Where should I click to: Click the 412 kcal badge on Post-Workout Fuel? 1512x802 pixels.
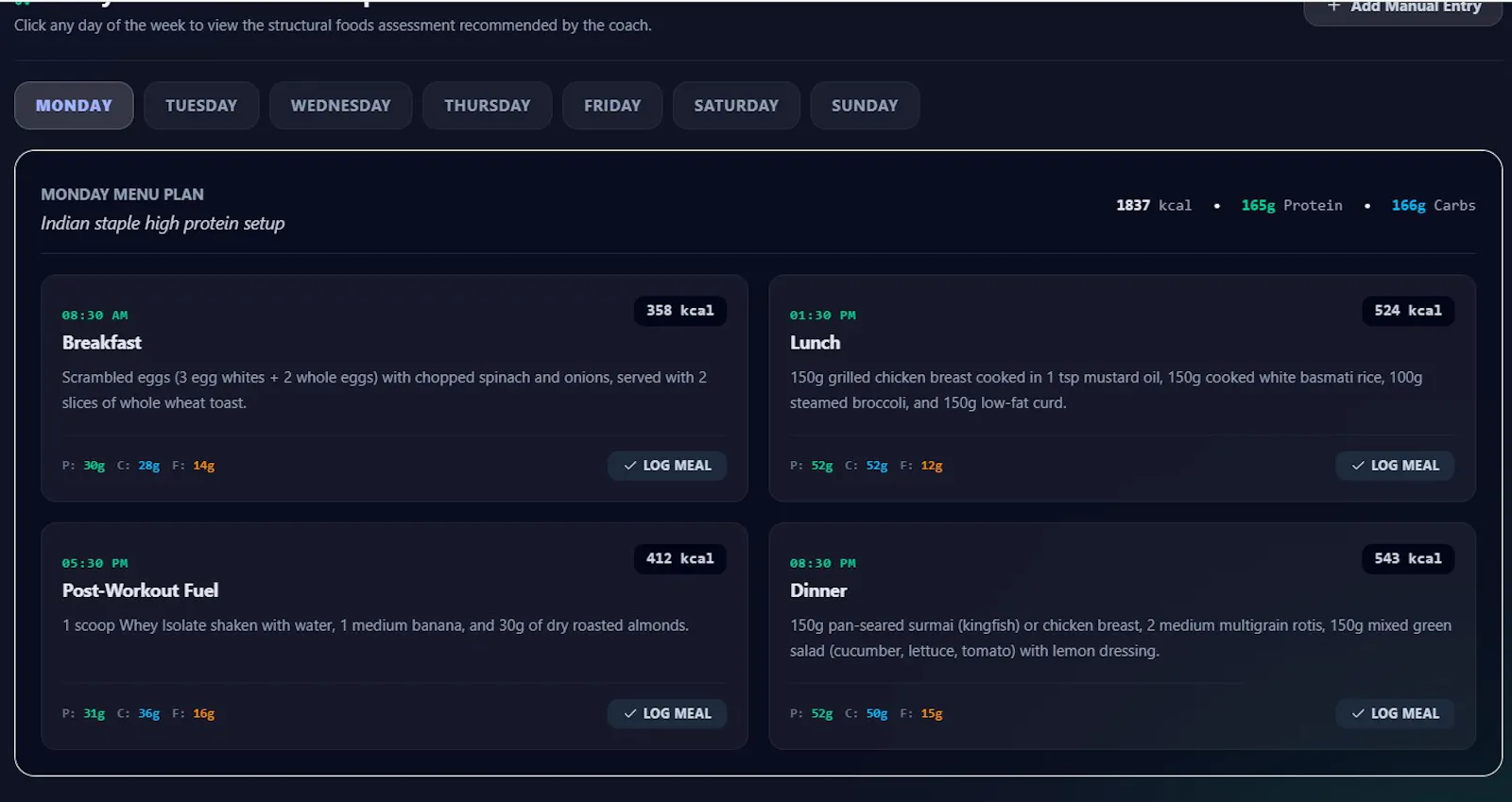pos(680,559)
